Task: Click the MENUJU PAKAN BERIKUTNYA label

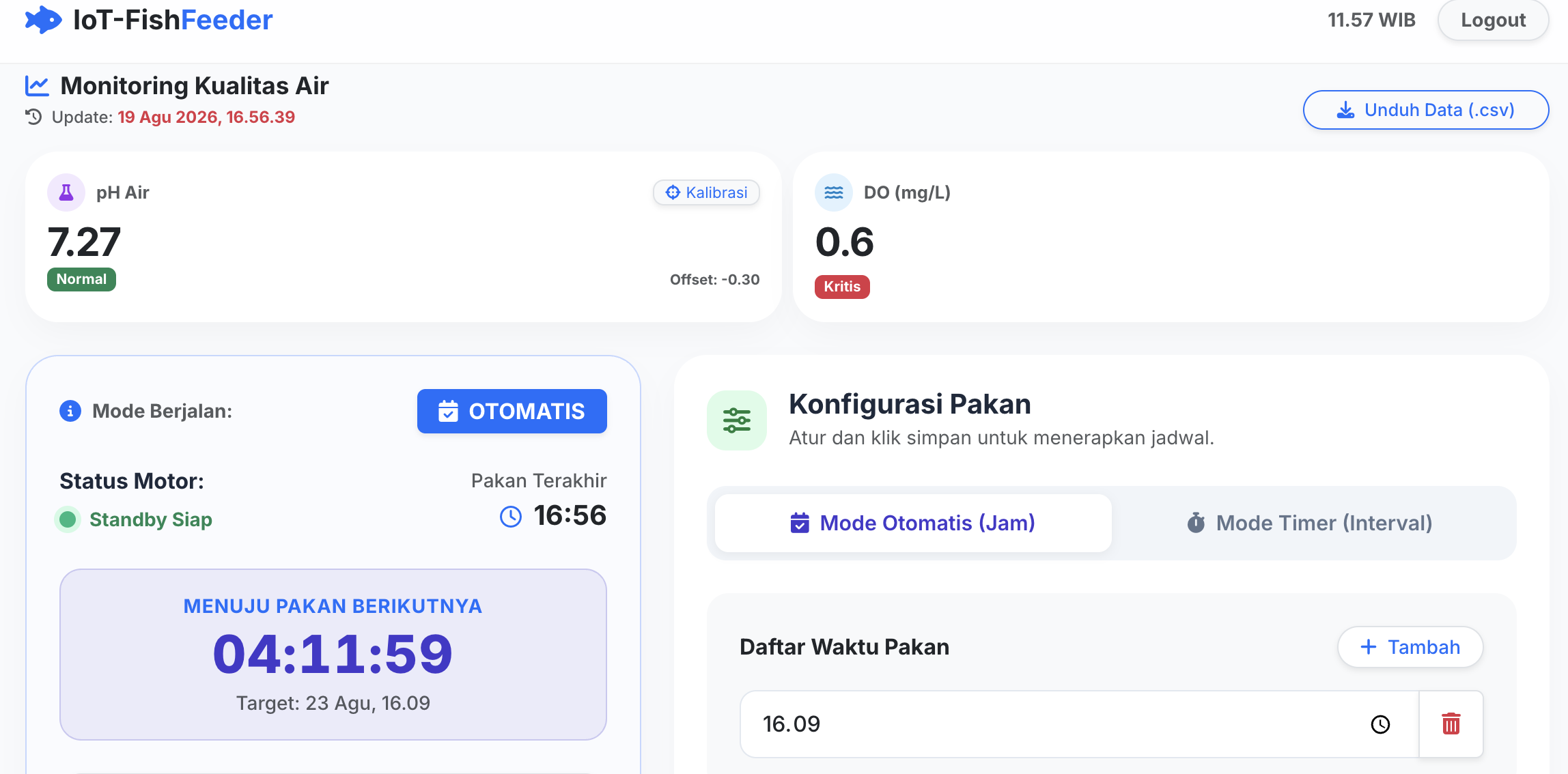Action: (x=333, y=606)
